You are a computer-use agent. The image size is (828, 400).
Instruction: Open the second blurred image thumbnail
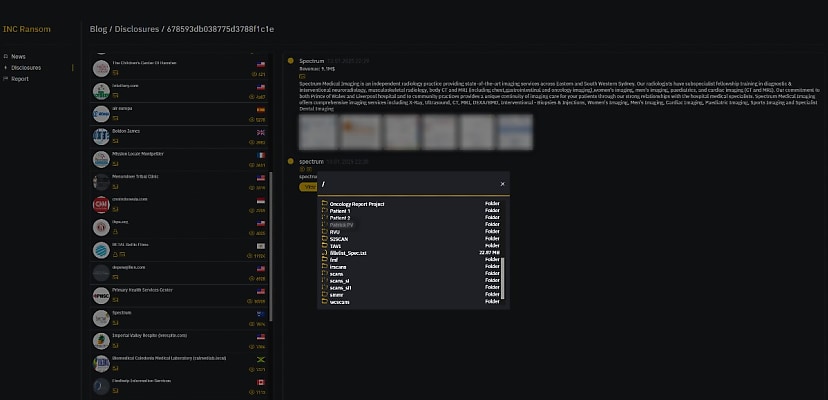pyautogui.click(x=360, y=132)
